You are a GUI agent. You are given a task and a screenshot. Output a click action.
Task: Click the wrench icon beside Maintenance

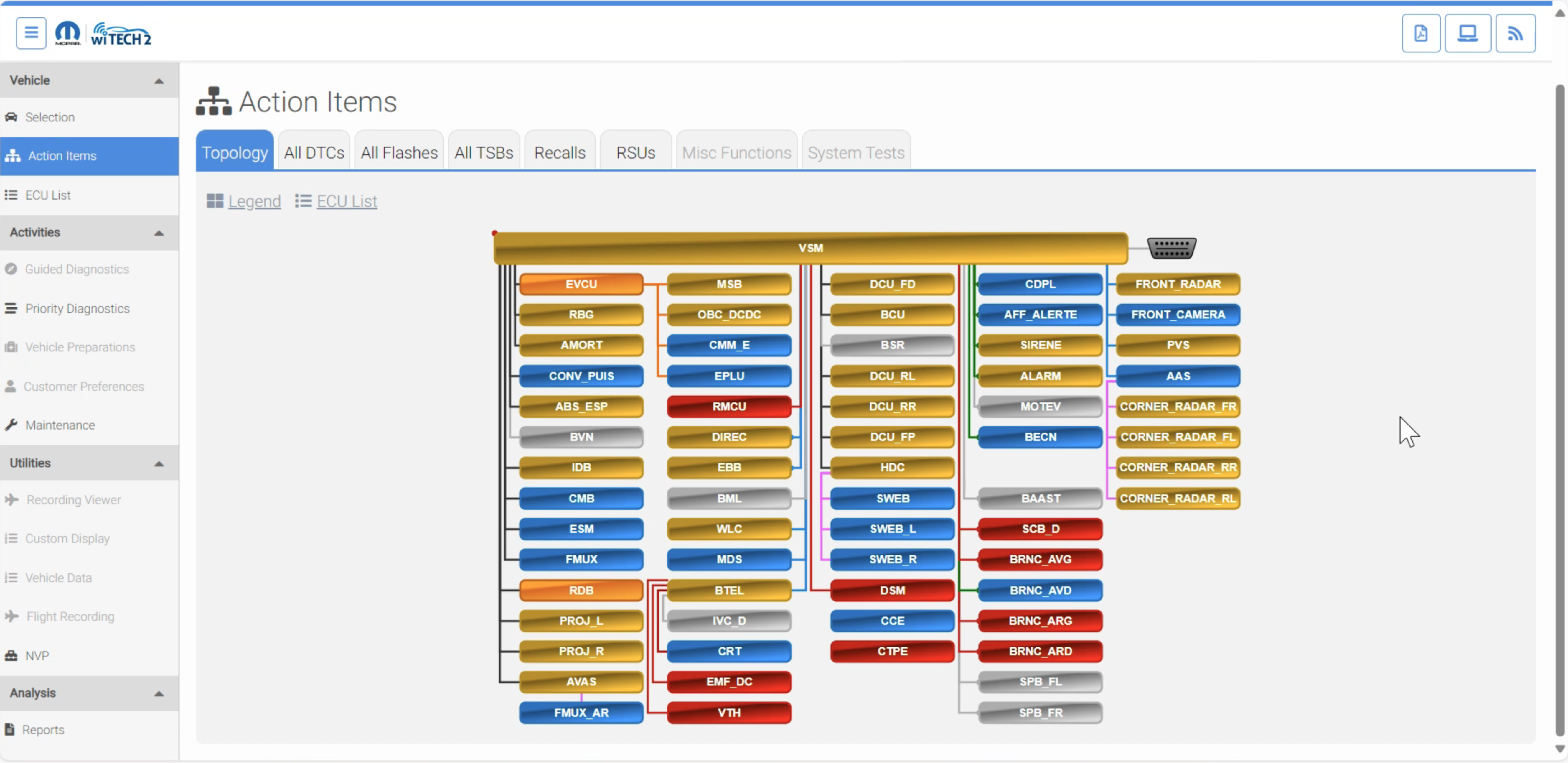[x=11, y=425]
